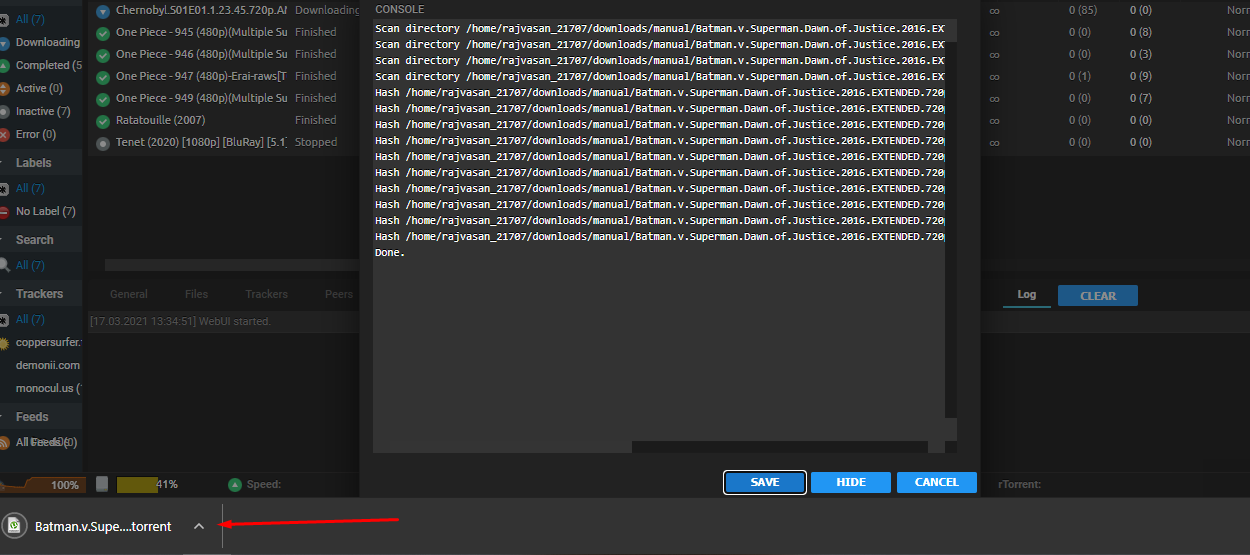Click the Ratatouille (2007) finished checkmark icon
Image resolution: width=1250 pixels, height=555 pixels.
click(102, 121)
